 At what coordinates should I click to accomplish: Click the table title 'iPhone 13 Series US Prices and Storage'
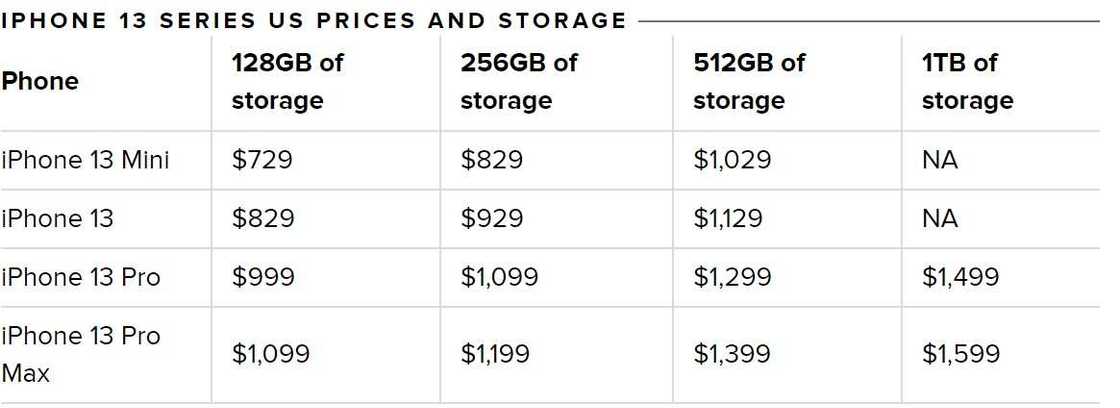point(314,20)
